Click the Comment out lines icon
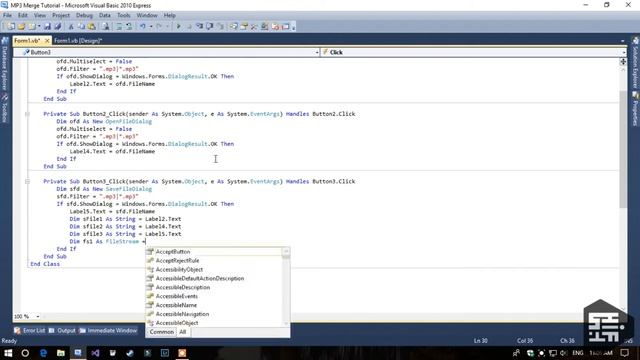640x360 pixels. [x=119, y=27]
